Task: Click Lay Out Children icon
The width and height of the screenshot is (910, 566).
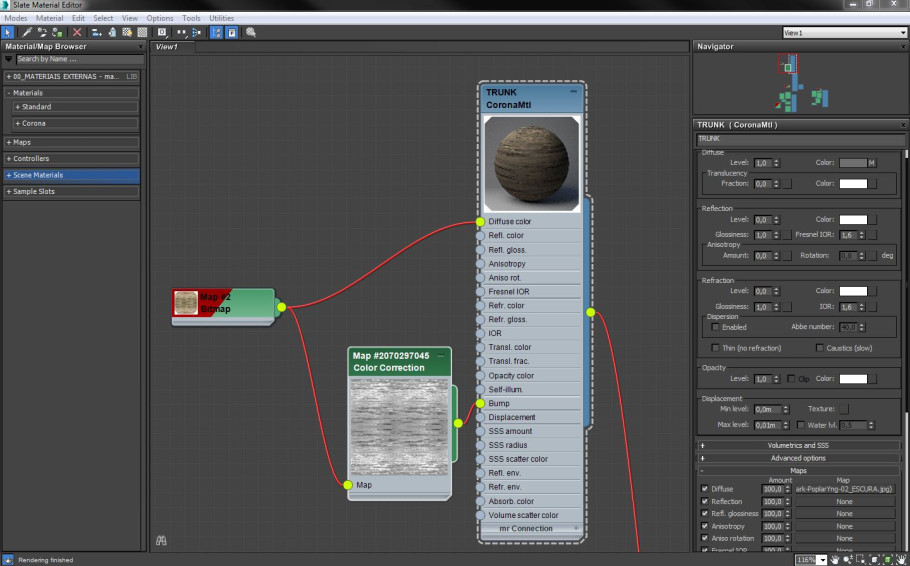Action: pyautogui.click(x=197, y=33)
